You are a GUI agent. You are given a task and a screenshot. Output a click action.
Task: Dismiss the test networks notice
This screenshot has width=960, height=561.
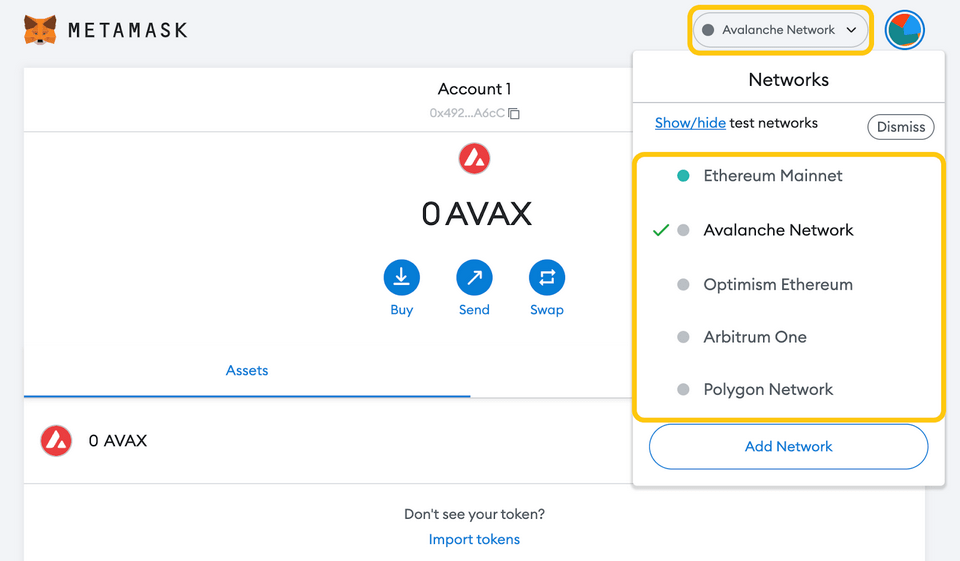click(x=900, y=127)
